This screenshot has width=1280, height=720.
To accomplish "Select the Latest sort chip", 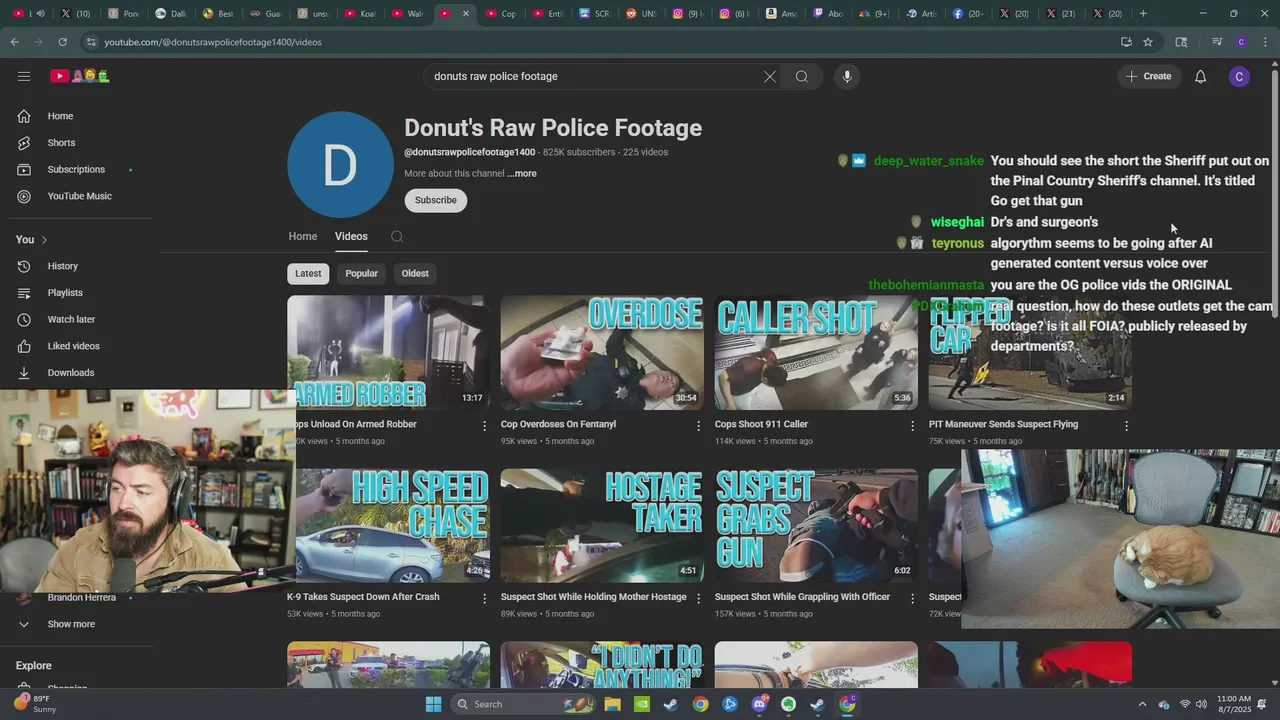I will point(308,274).
